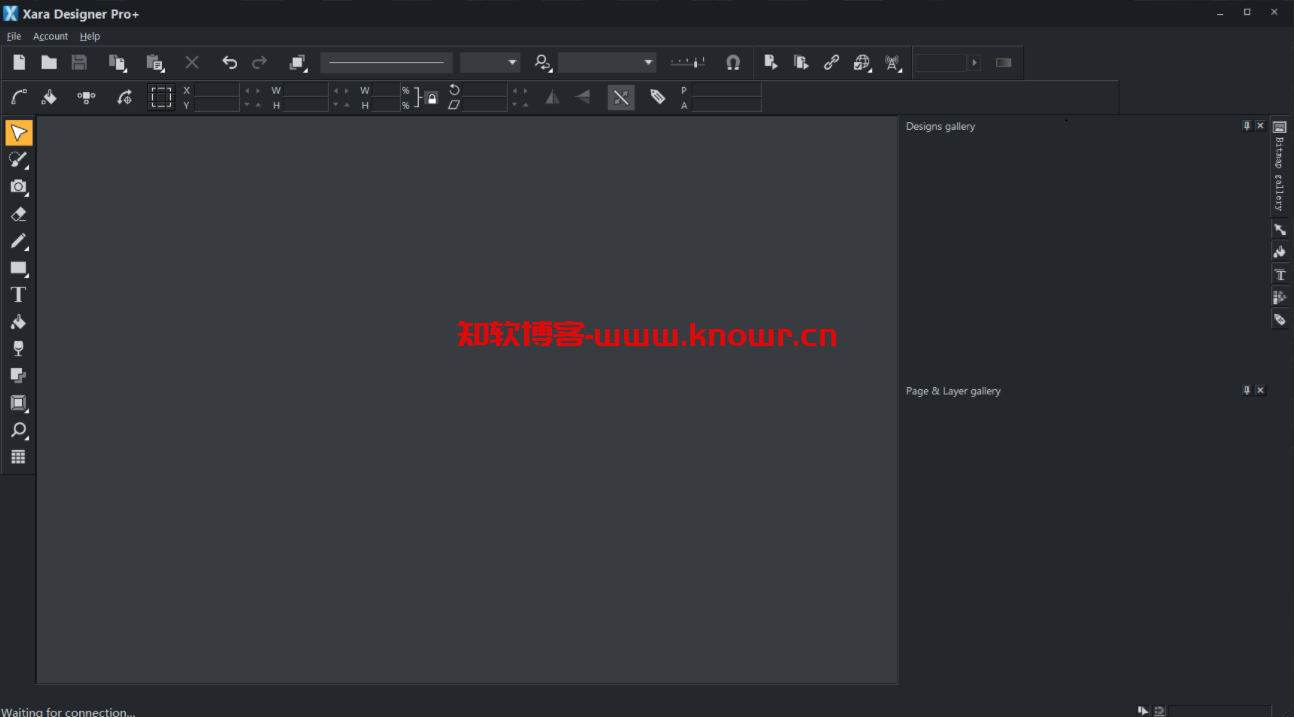Click the preview page play icon
Screen dimensions: 1294x717
click(x=771, y=62)
